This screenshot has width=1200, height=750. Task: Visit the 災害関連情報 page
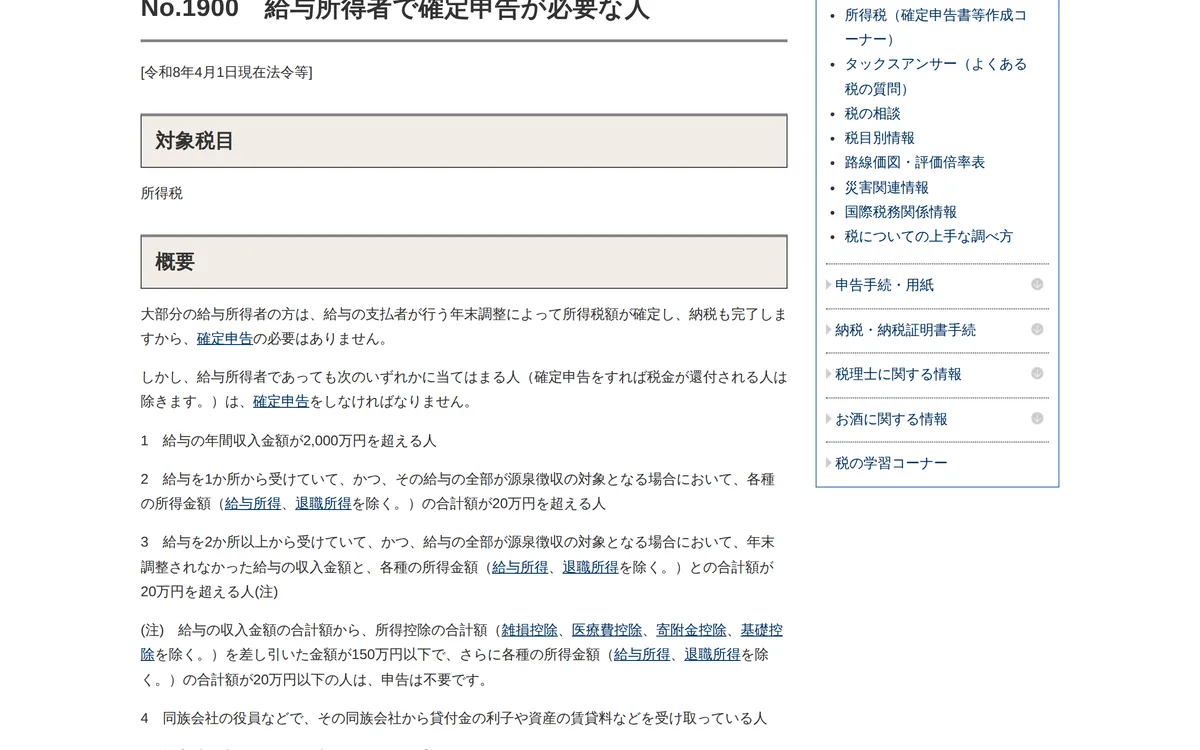(887, 187)
